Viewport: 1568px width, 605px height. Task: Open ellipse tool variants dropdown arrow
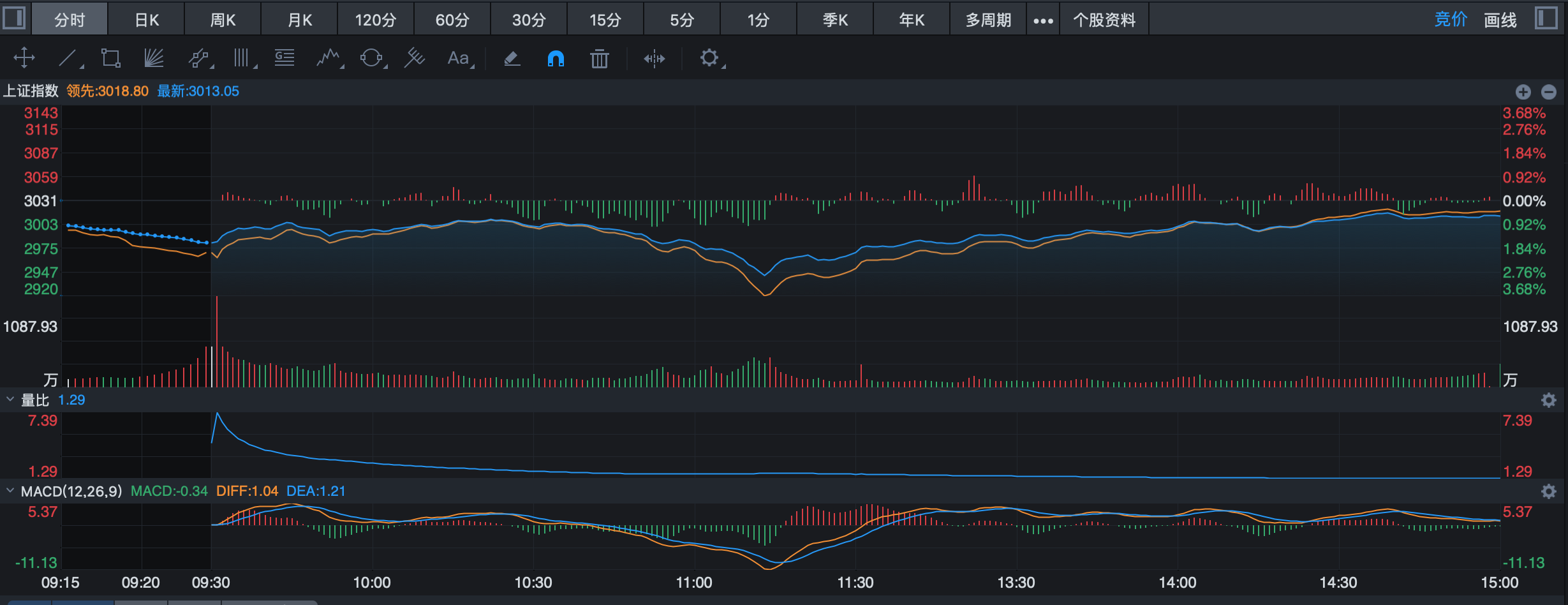[x=386, y=66]
